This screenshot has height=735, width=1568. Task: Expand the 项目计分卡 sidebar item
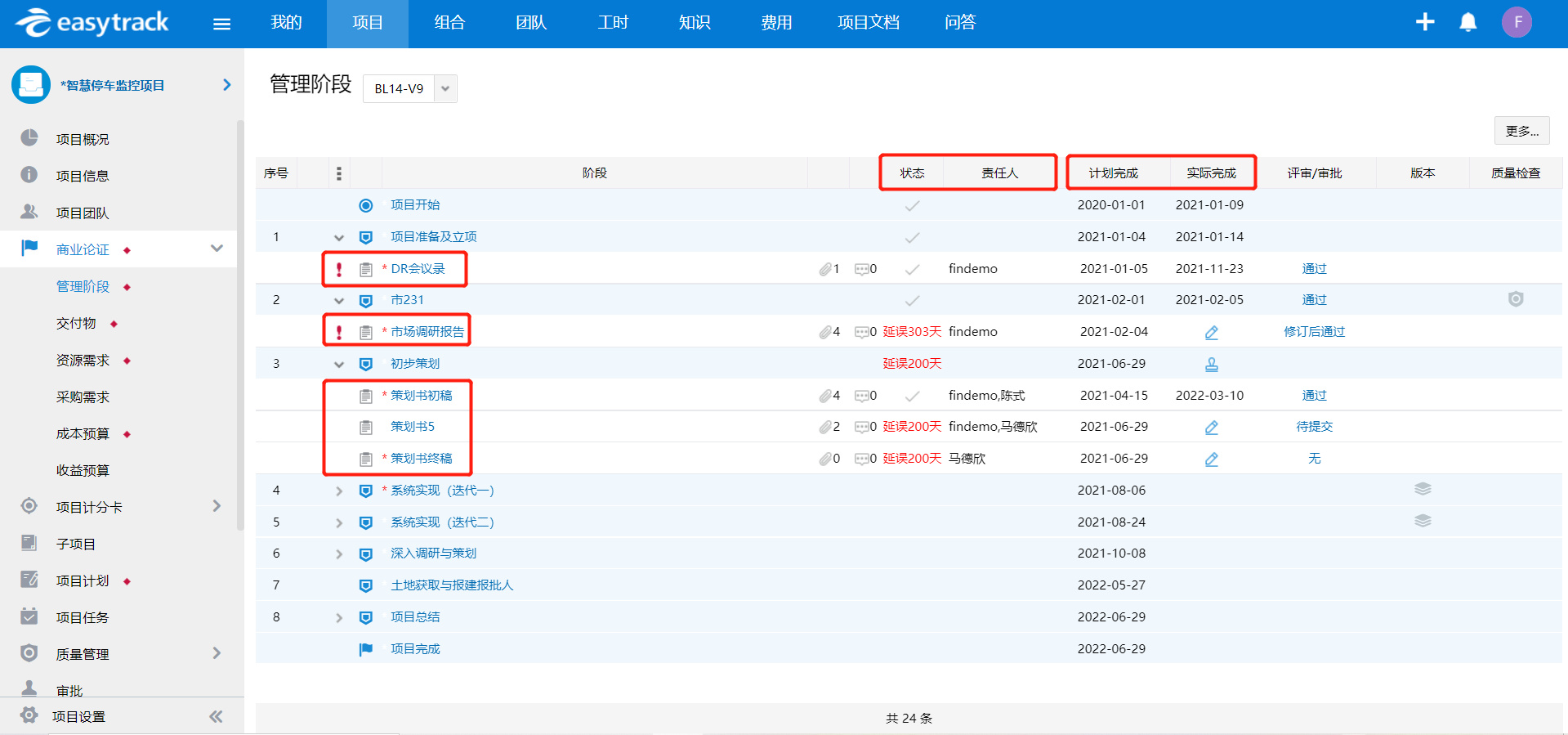coord(217,506)
